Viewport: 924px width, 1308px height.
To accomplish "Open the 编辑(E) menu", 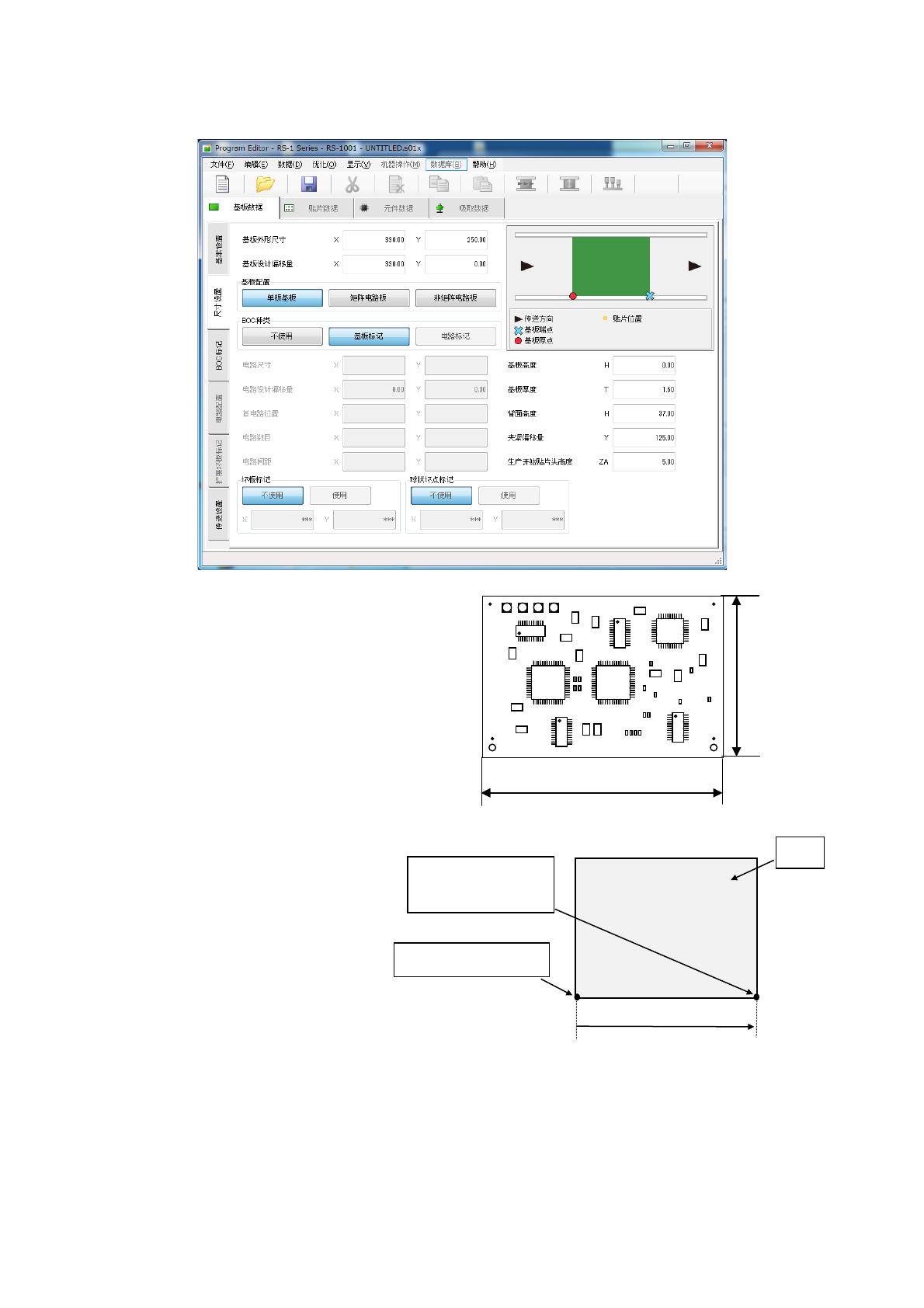I will 255,165.
